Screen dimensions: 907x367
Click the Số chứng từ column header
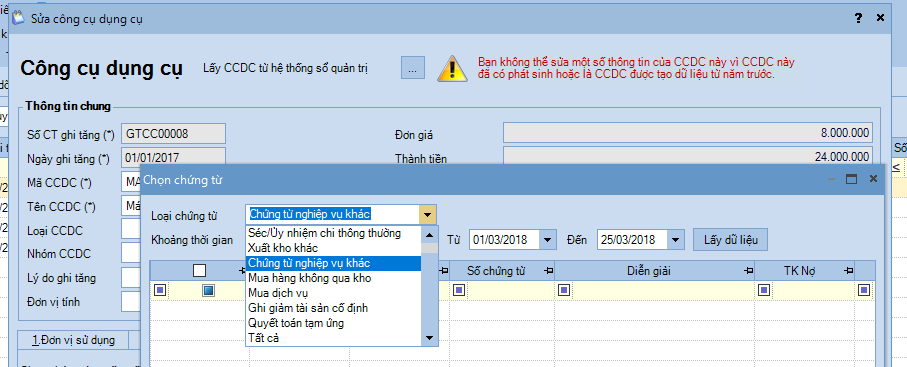tap(502, 270)
